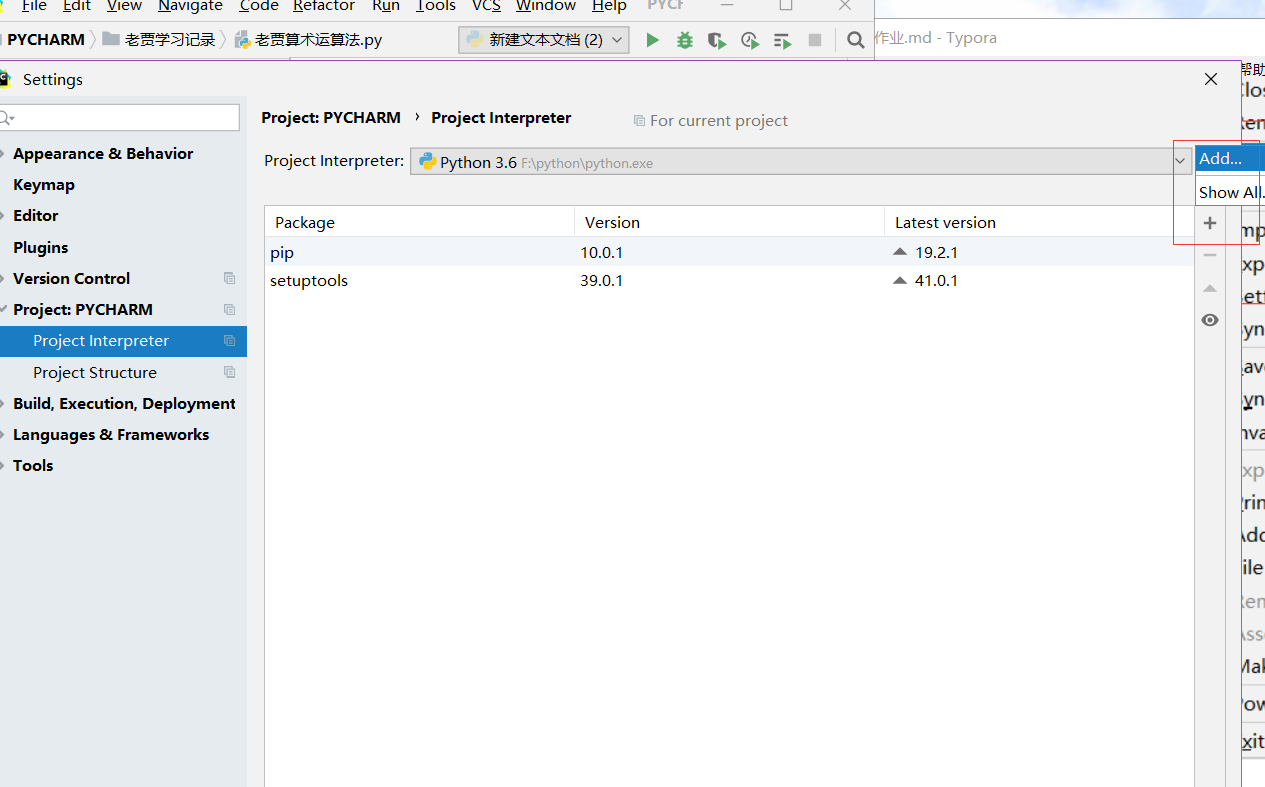Viewport: 1265px width, 787px height.
Task: Uninstall package with the minus icon
Action: click(x=1210, y=255)
